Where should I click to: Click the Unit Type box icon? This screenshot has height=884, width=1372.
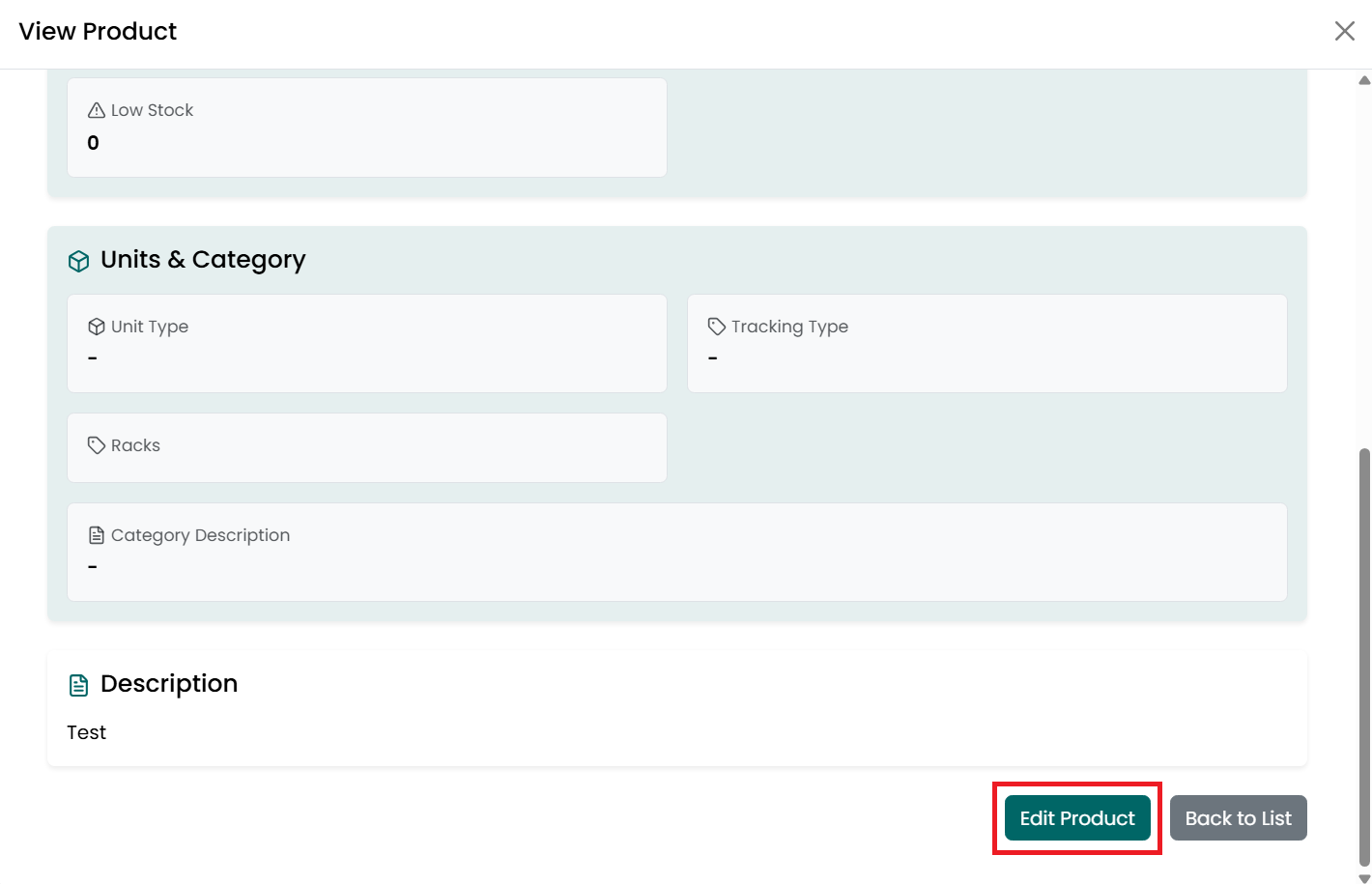coord(97,327)
